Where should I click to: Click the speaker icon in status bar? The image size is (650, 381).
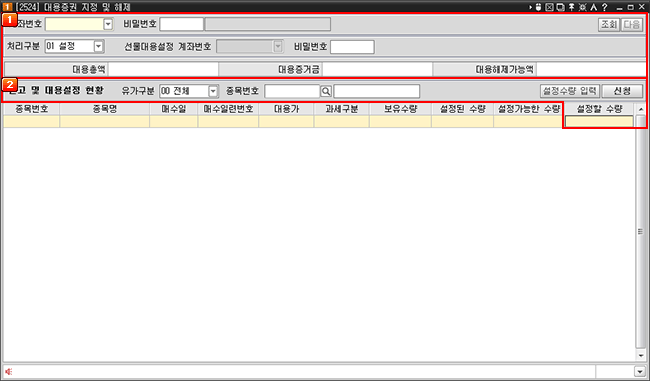click(x=9, y=371)
